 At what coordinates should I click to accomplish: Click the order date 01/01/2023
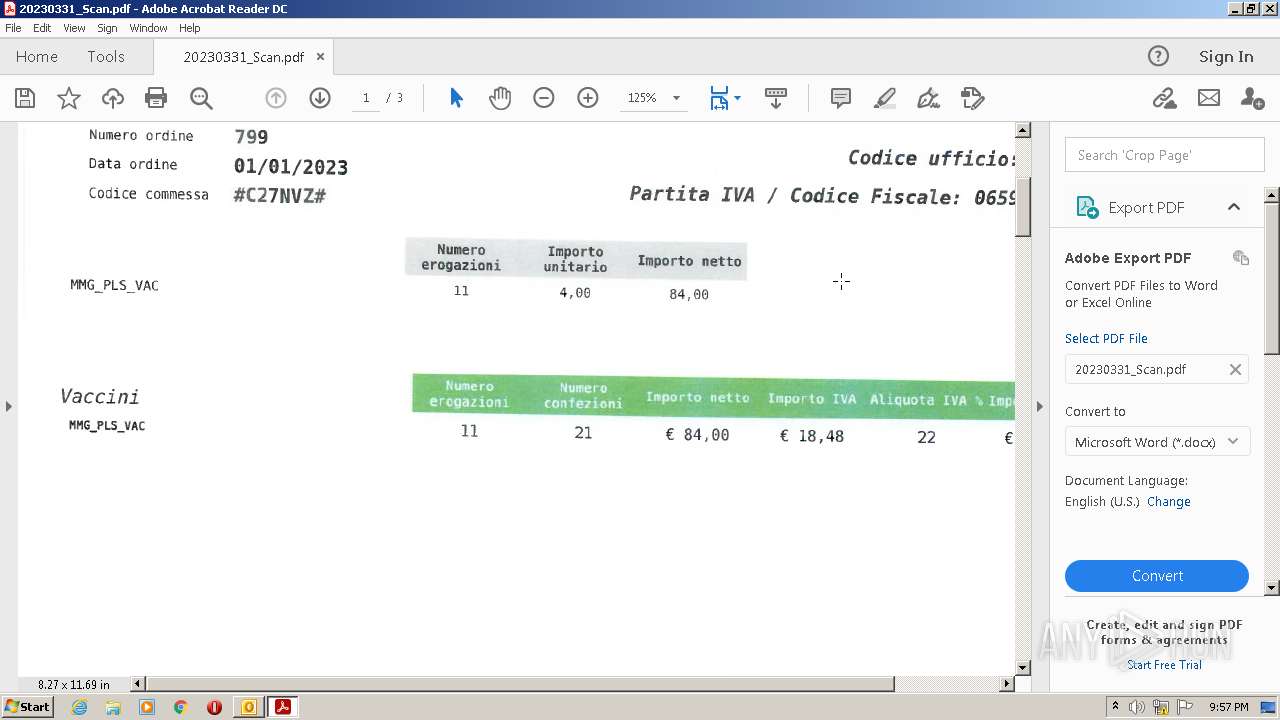pyautogui.click(x=291, y=167)
